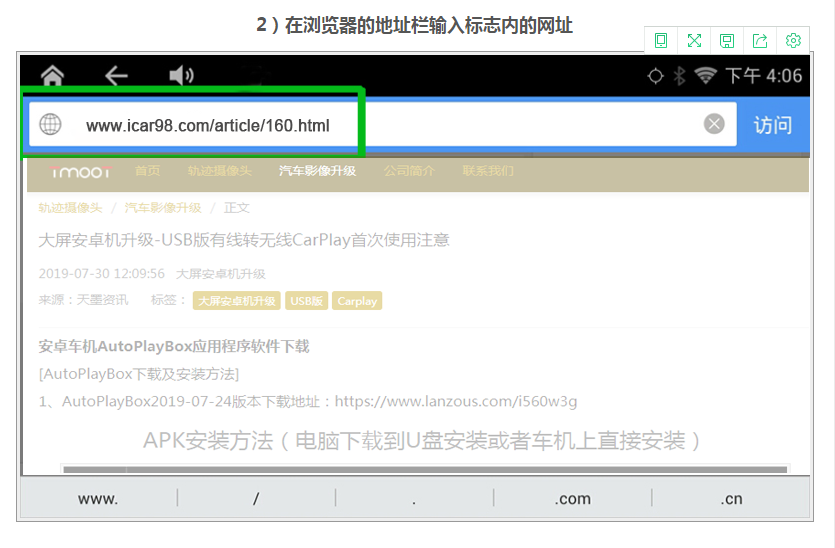Viewport: 835px width, 548px height.
Task: Tap the slash shortcut key
Action: tap(256, 499)
